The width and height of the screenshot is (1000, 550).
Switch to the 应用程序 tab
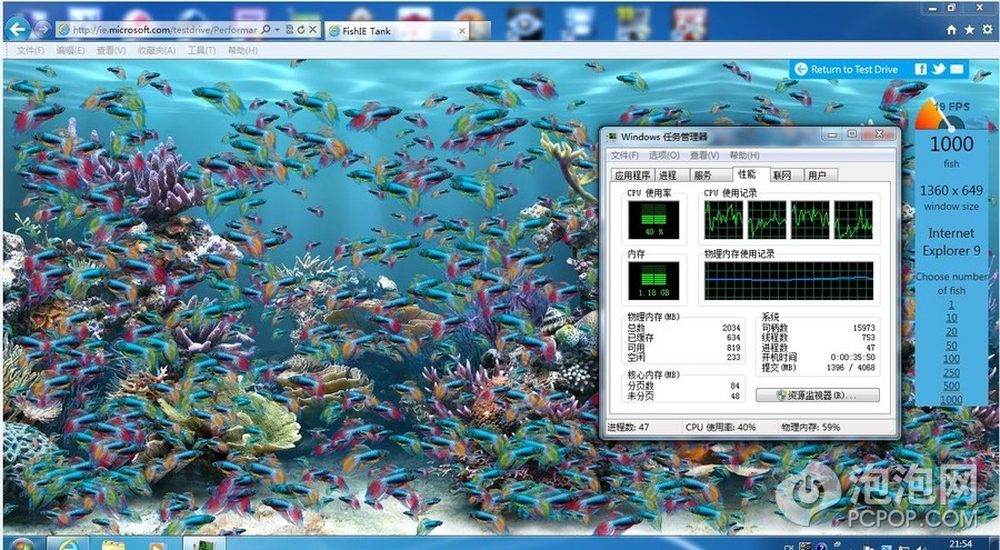(x=633, y=175)
